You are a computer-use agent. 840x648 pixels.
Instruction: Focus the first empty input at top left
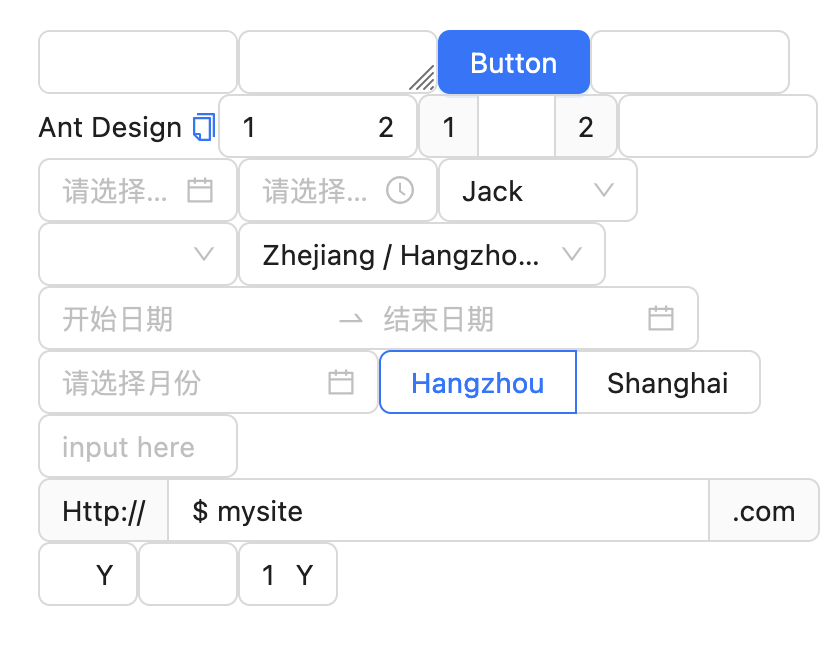coord(138,62)
